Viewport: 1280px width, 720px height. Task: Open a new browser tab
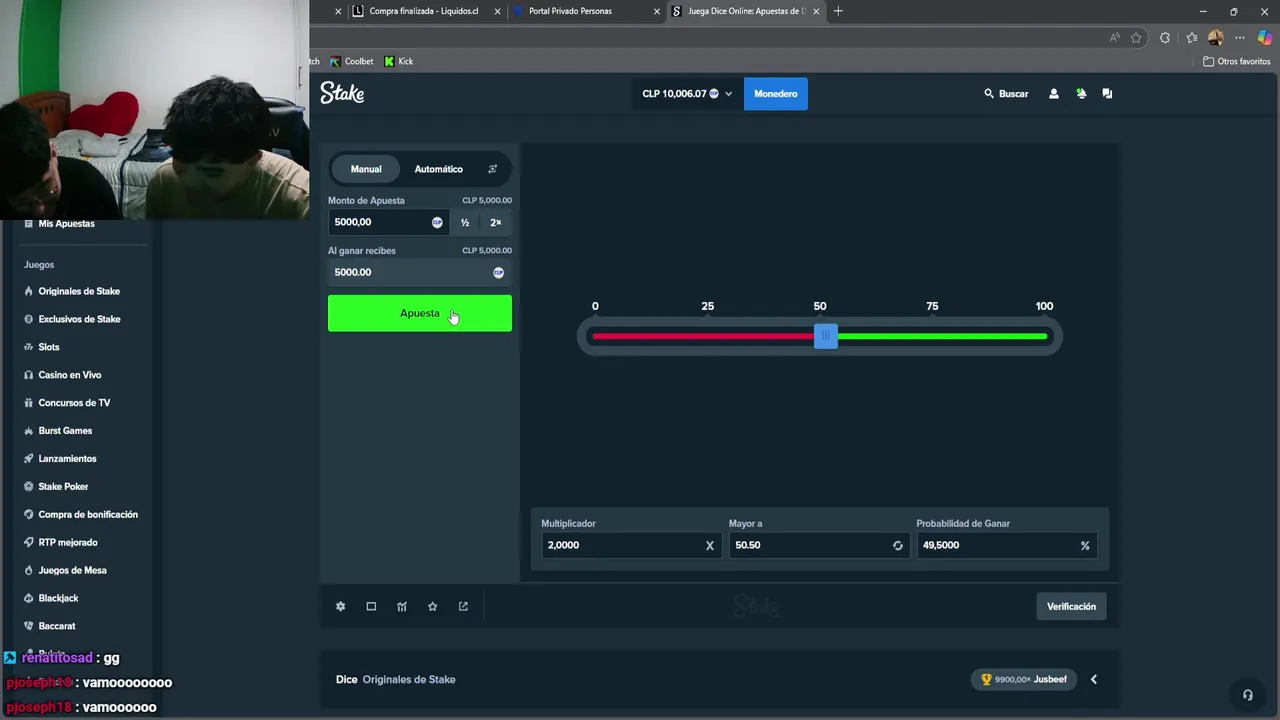click(838, 11)
